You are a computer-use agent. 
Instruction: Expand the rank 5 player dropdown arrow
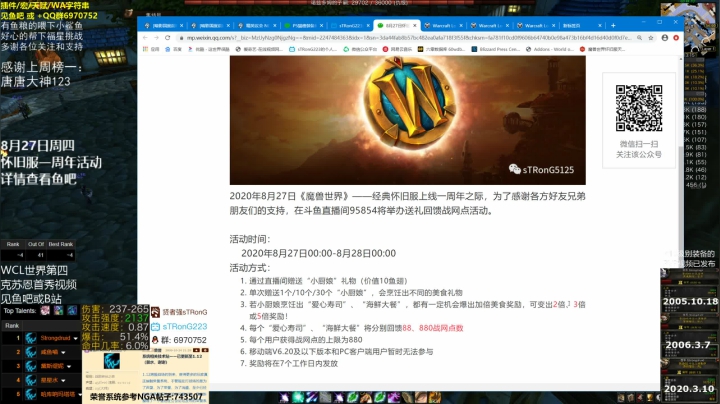(x=79, y=394)
